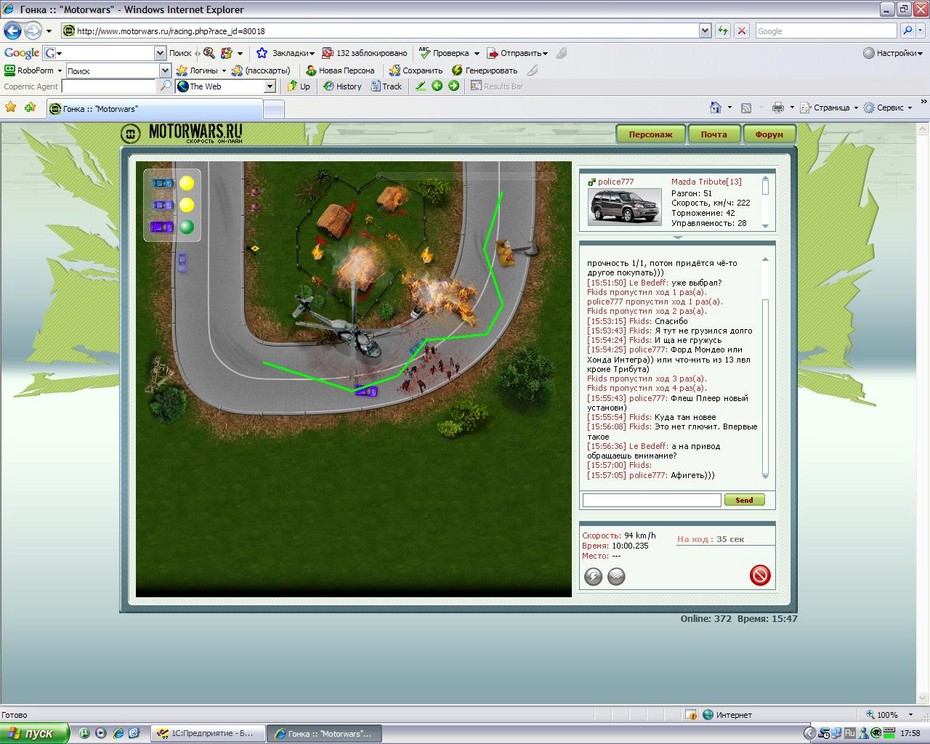Click the 132 заблокировано popup blocker
The image size is (930, 744).
pos(365,53)
